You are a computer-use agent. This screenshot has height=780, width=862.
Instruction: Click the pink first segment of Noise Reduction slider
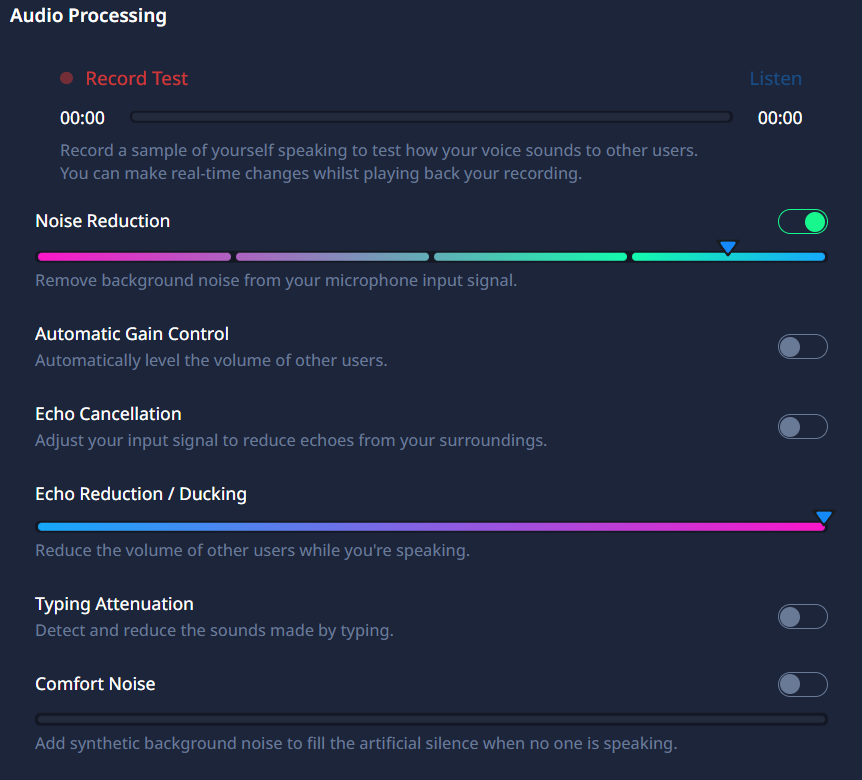pyautogui.click(x=135, y=257)
